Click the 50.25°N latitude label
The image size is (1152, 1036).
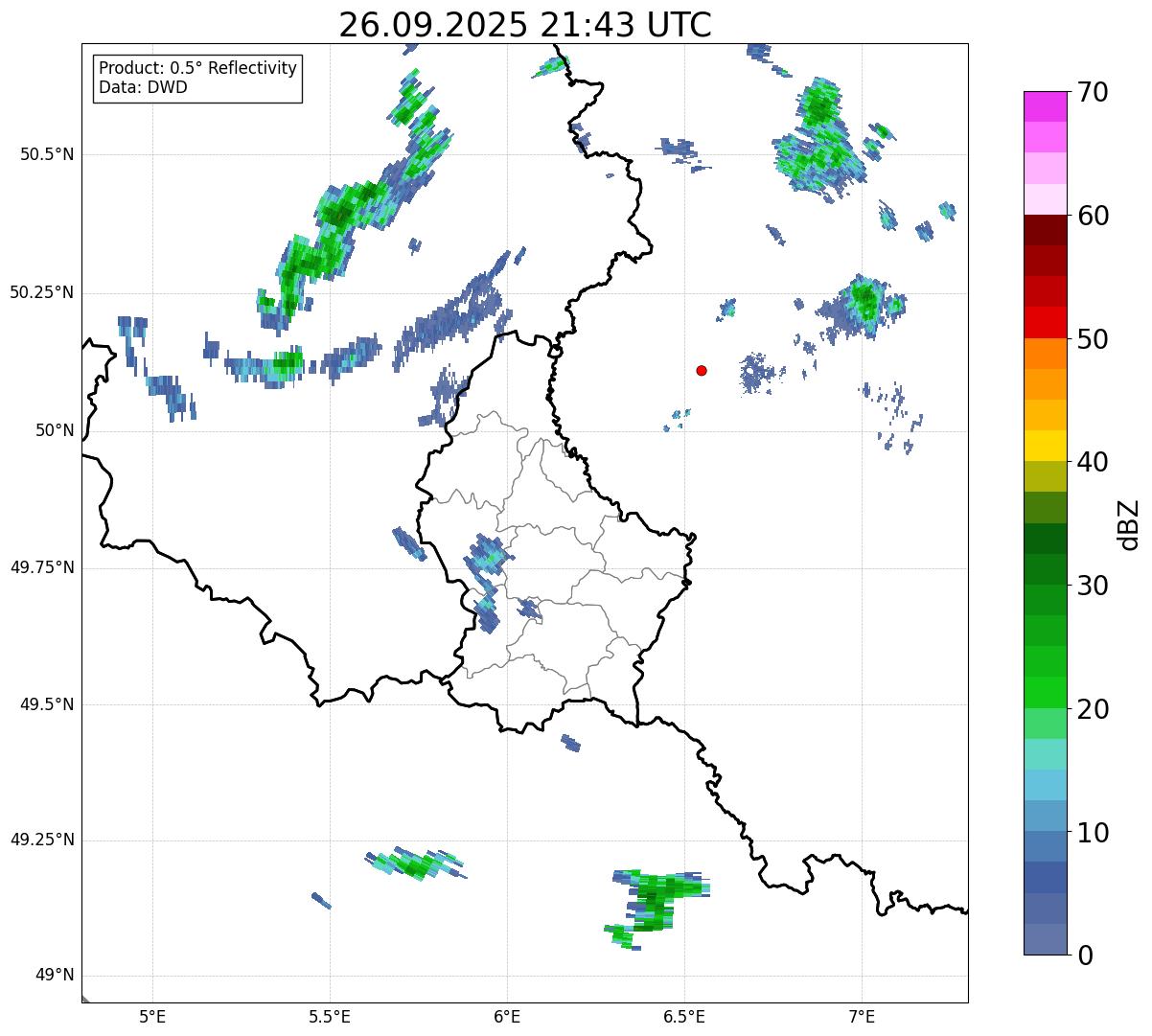42,292
